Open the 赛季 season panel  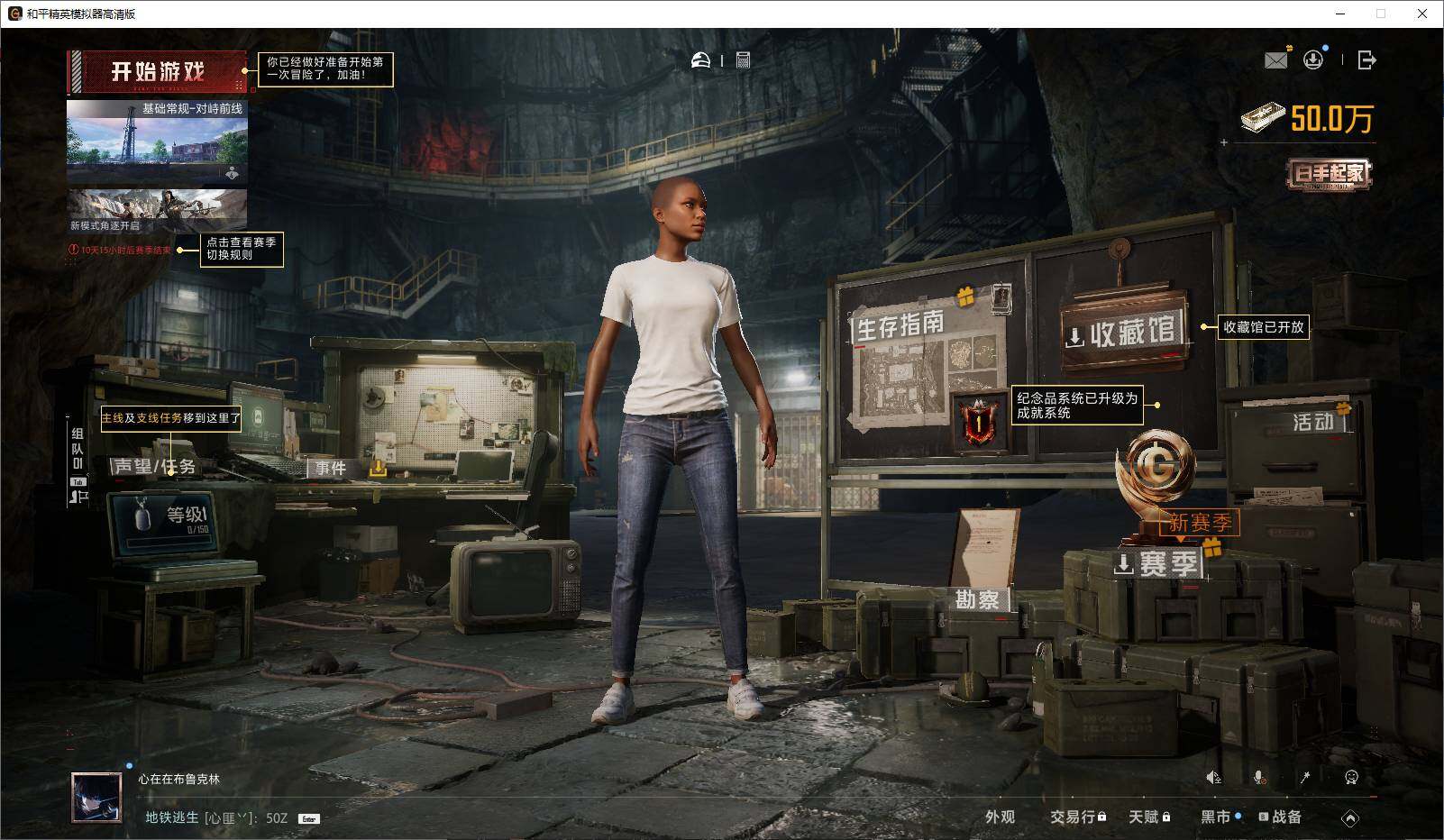coord(1157,564)
